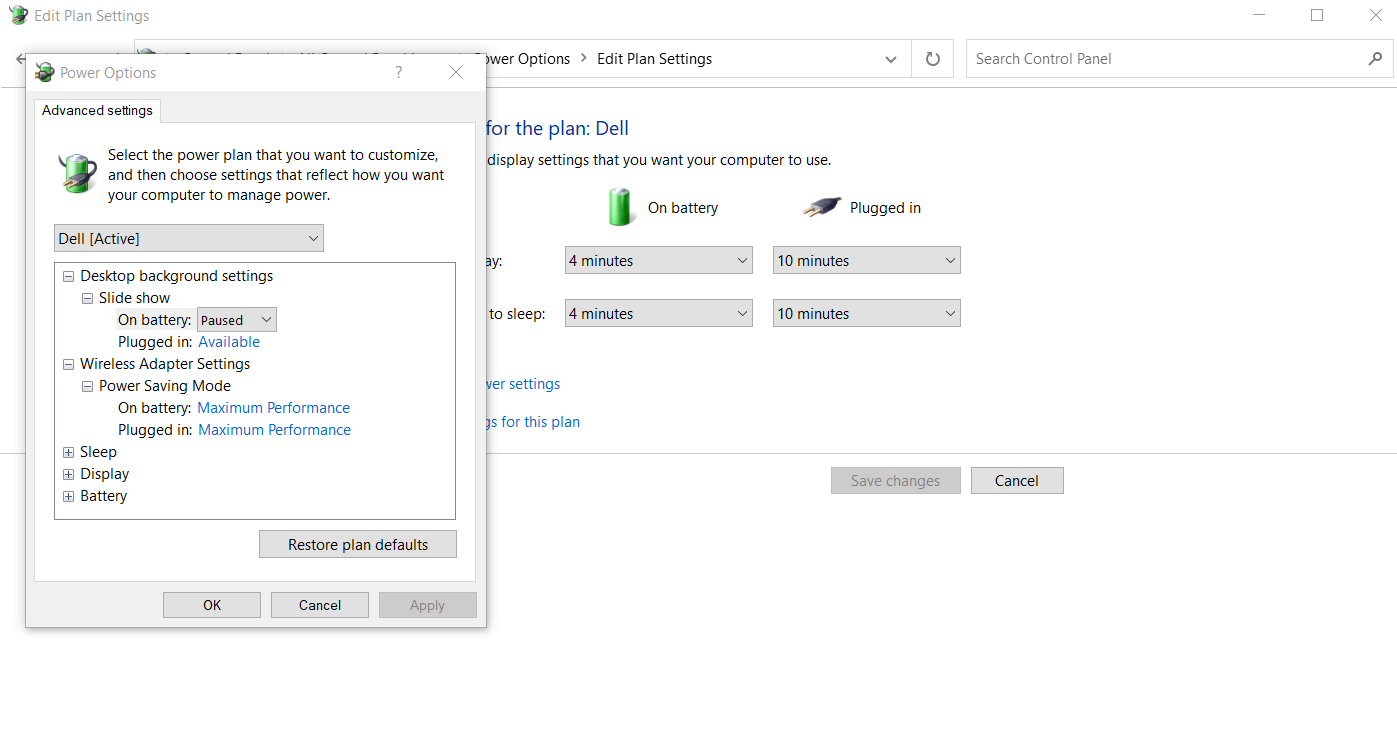Collapse the Wireless Adapter Settings node

tap(68, 363)
